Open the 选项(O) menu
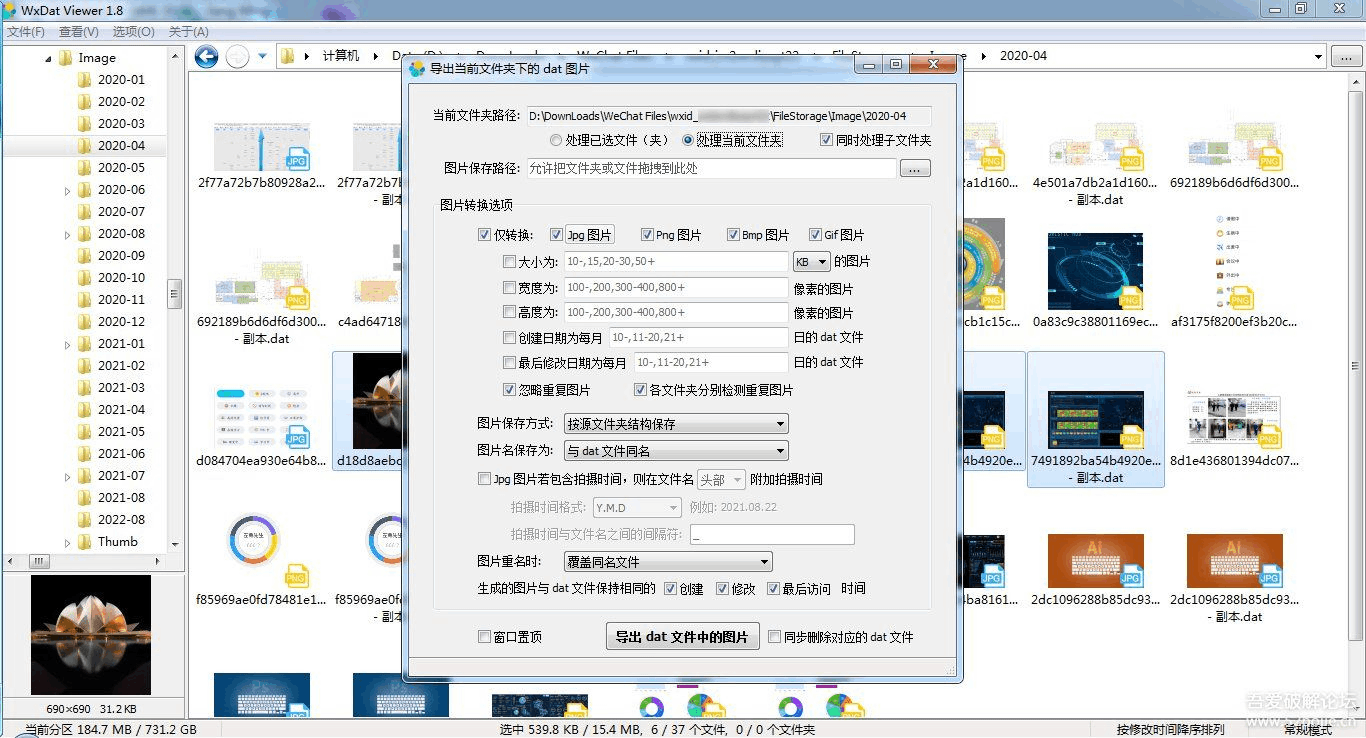This screenshot has width=1366, height=738. coord(134,31)
